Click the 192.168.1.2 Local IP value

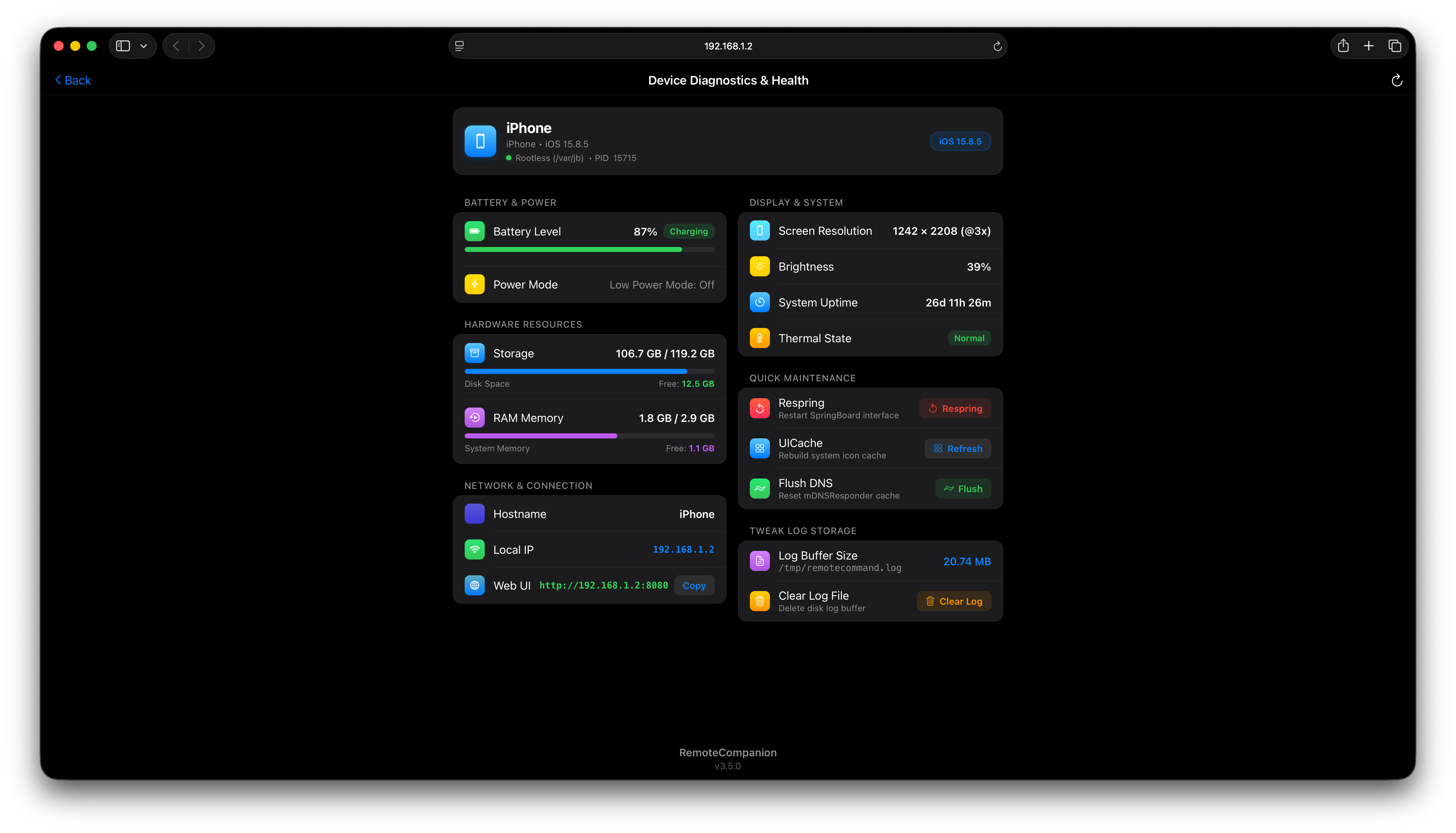(x=683, y=549)
